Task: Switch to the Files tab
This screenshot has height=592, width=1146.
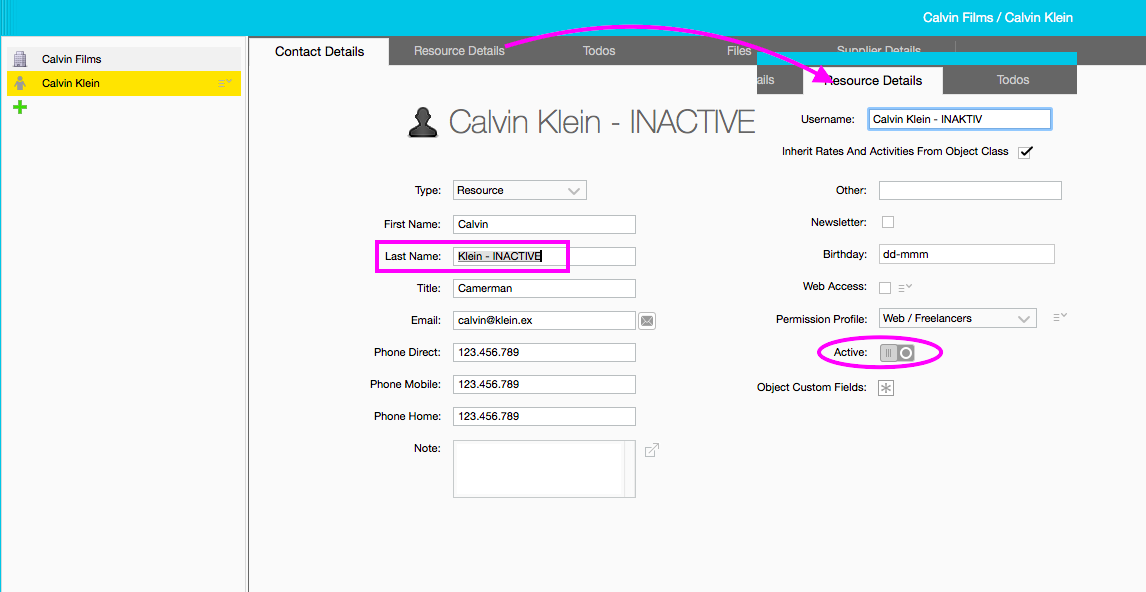Action: [738, 51]
